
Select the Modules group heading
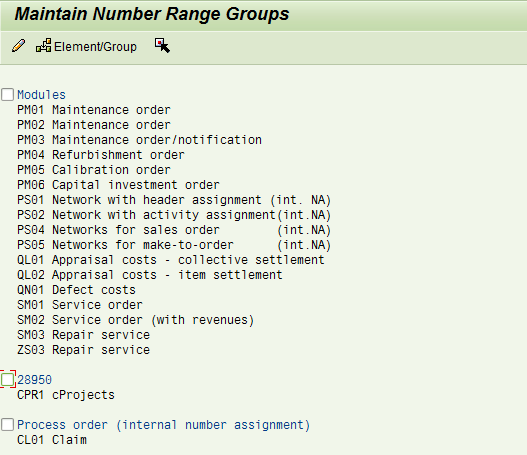[41, 95]
